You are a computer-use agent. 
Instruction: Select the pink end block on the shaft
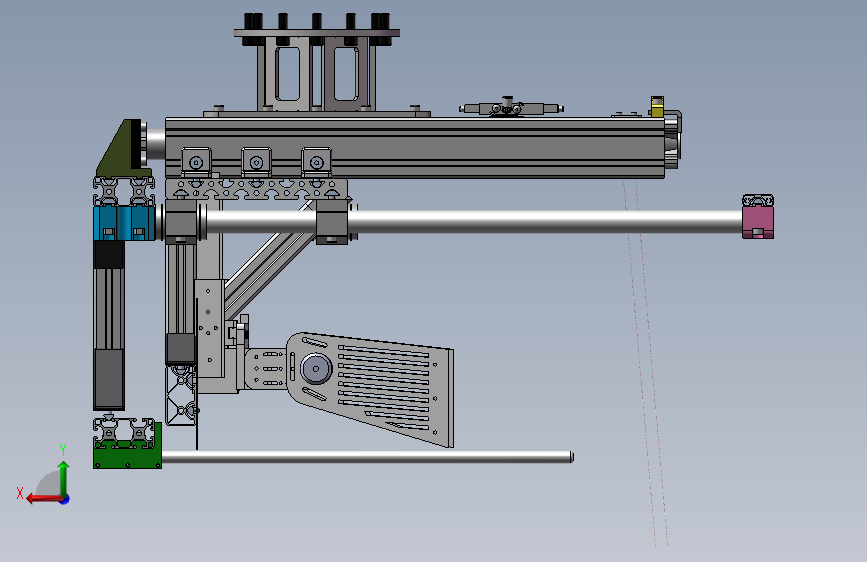pos(758,222)
